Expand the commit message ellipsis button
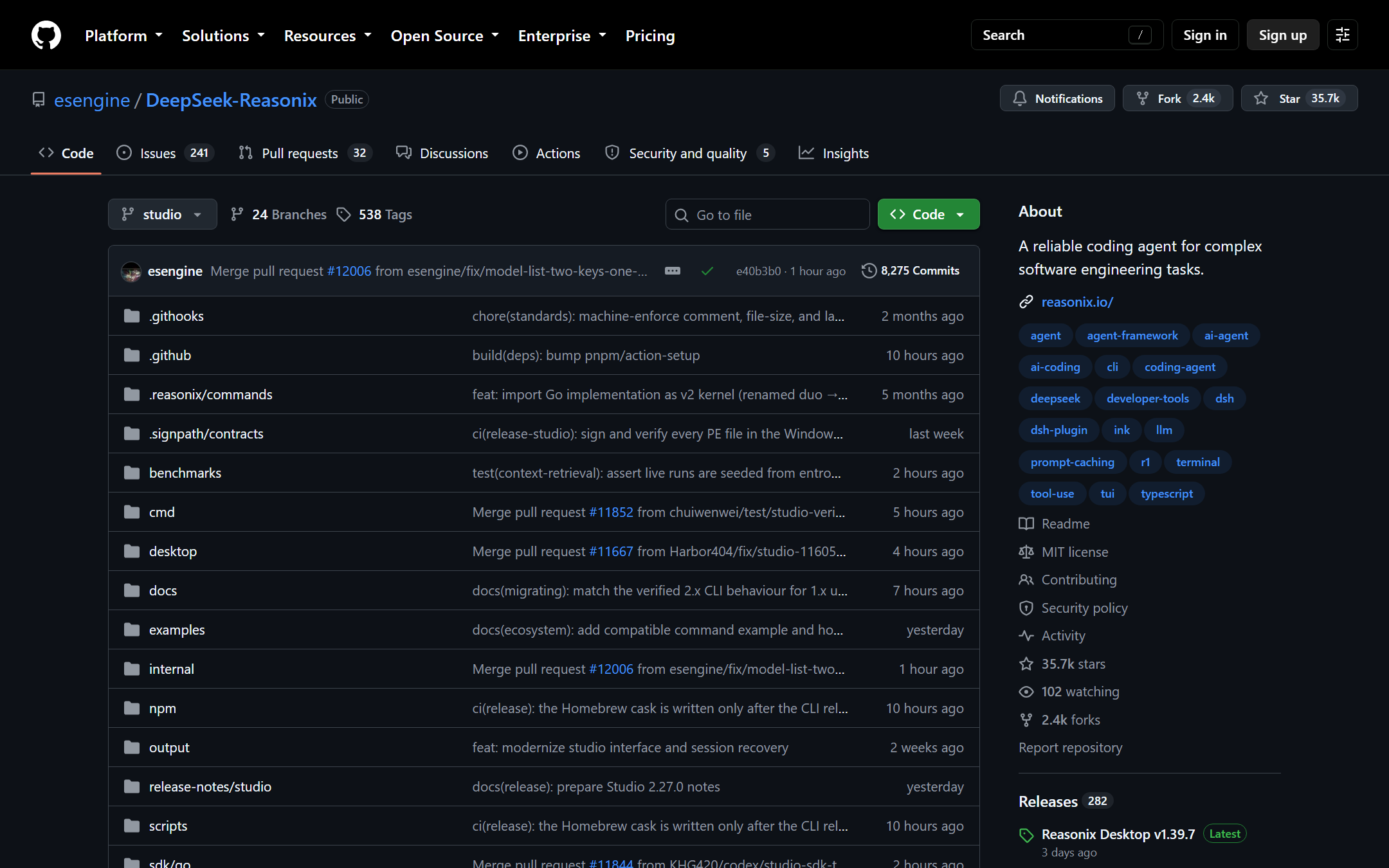 673,271
